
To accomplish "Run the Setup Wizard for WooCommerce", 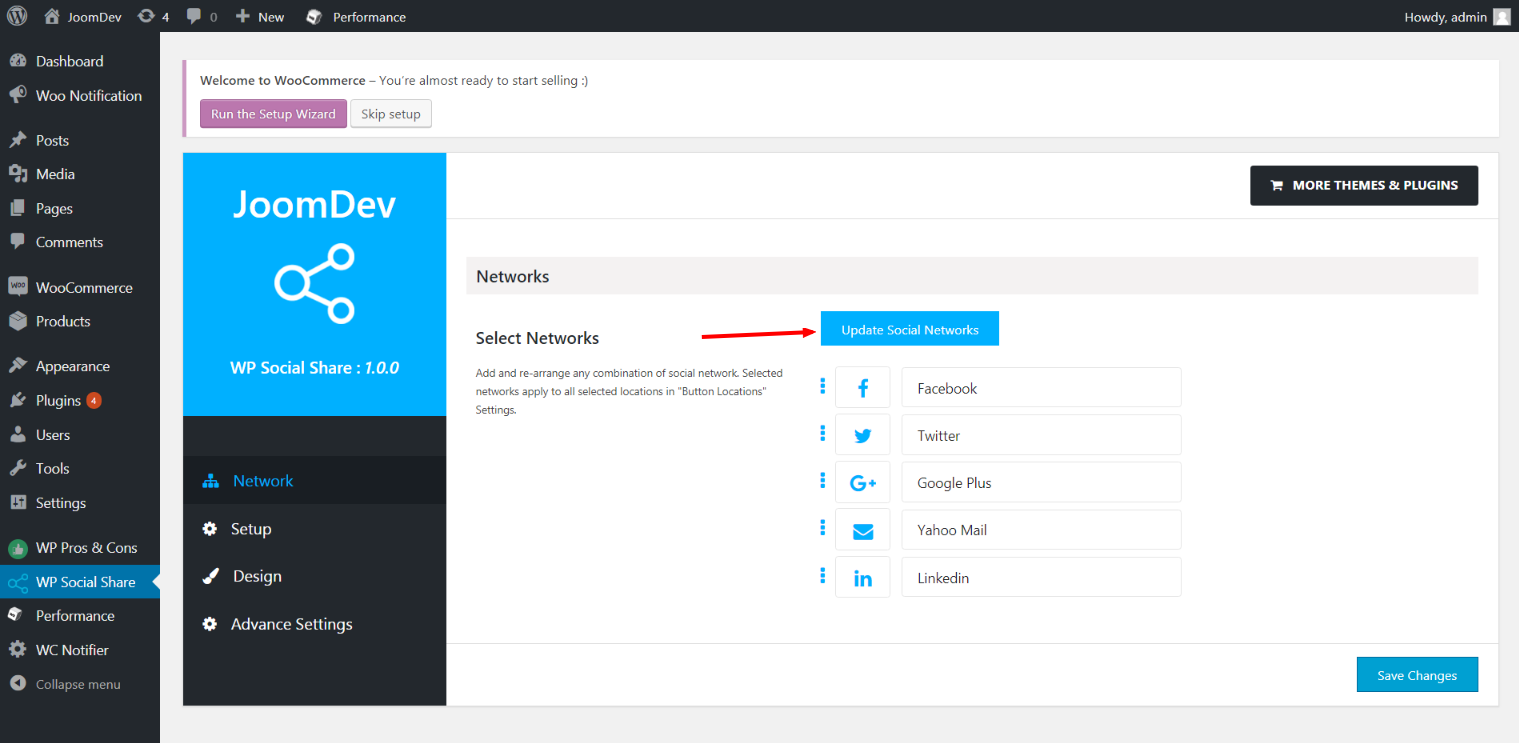I will tap(273, 114).
